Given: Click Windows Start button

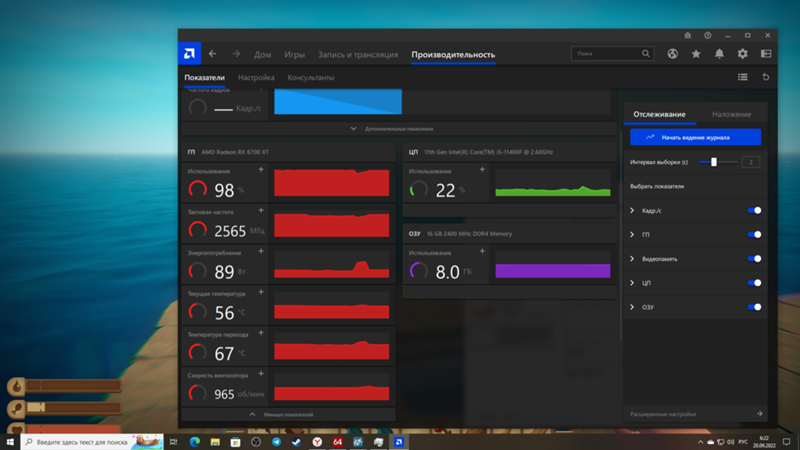Looking at the screenshot, I should (x=10, y=442).
